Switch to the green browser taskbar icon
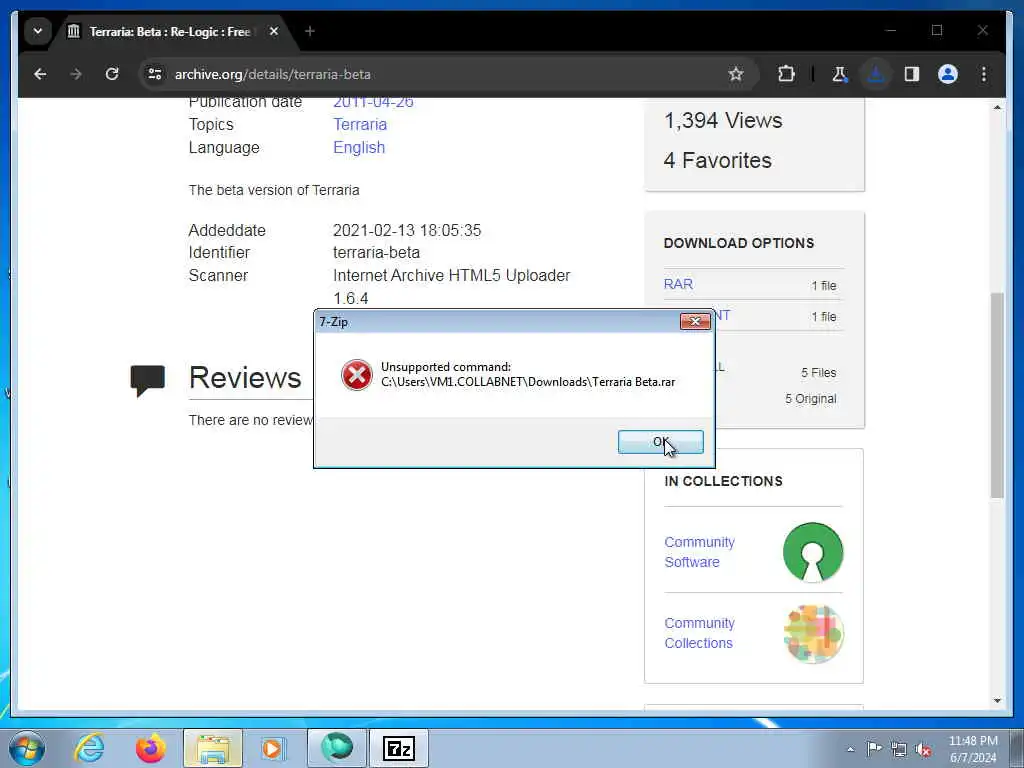The image size is (1024, 768). point(337,748)
